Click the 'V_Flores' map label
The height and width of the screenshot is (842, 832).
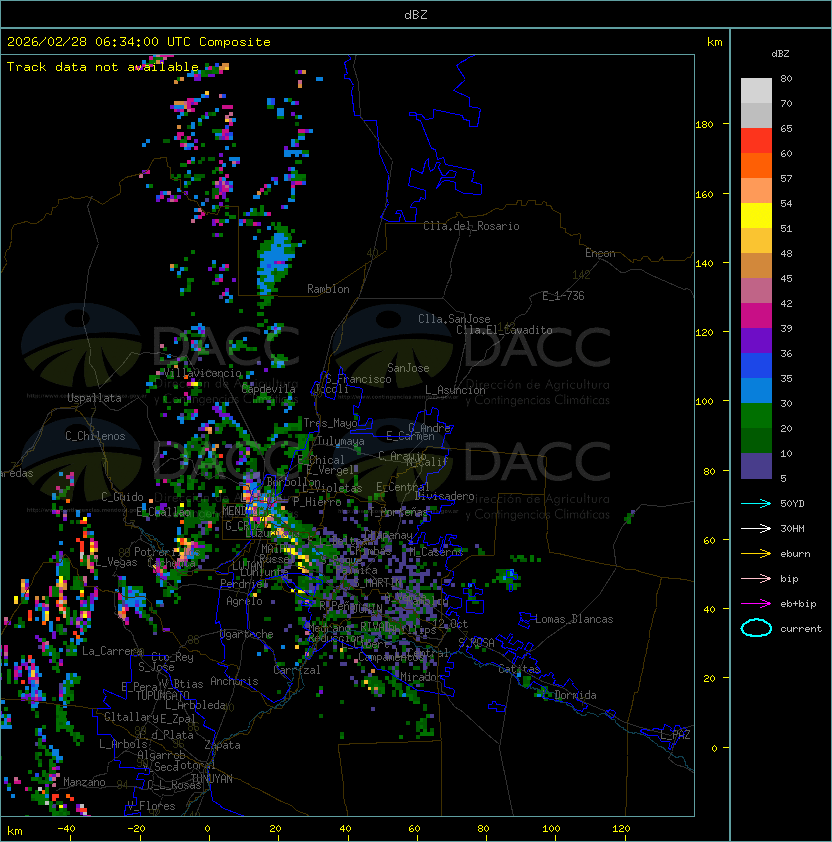(x=151, y=806)
